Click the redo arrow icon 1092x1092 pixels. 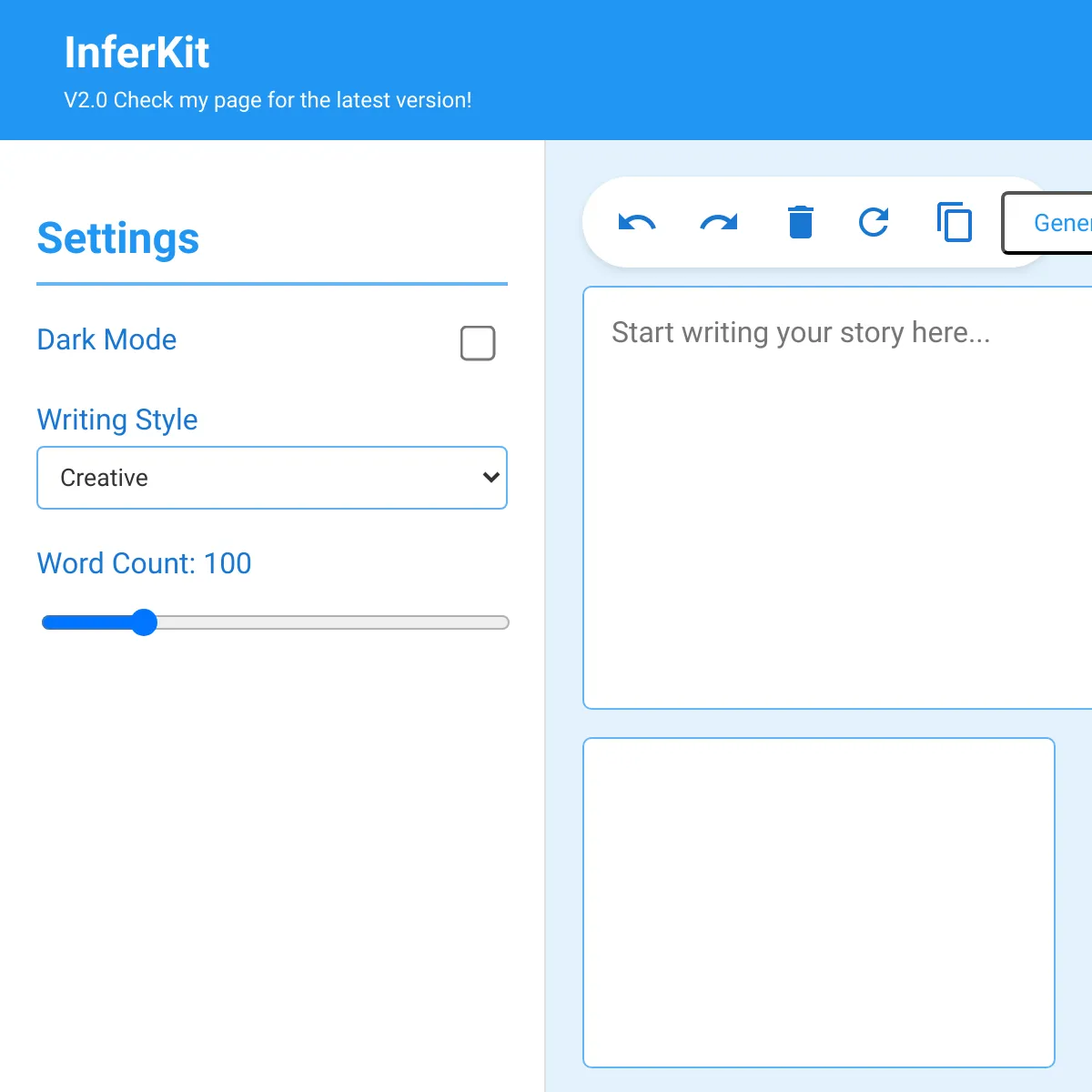pyautogui.click(x=719, y=222)
